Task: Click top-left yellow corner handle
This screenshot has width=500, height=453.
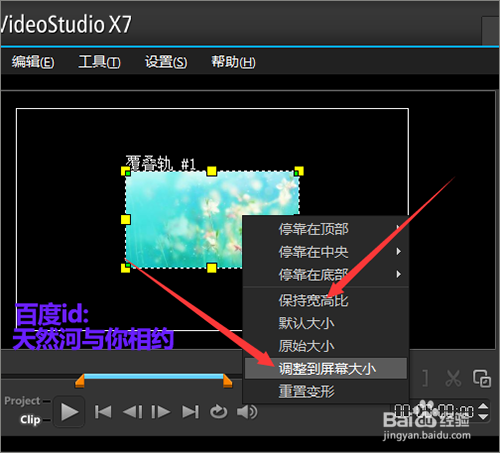Action: pos(125,171)
